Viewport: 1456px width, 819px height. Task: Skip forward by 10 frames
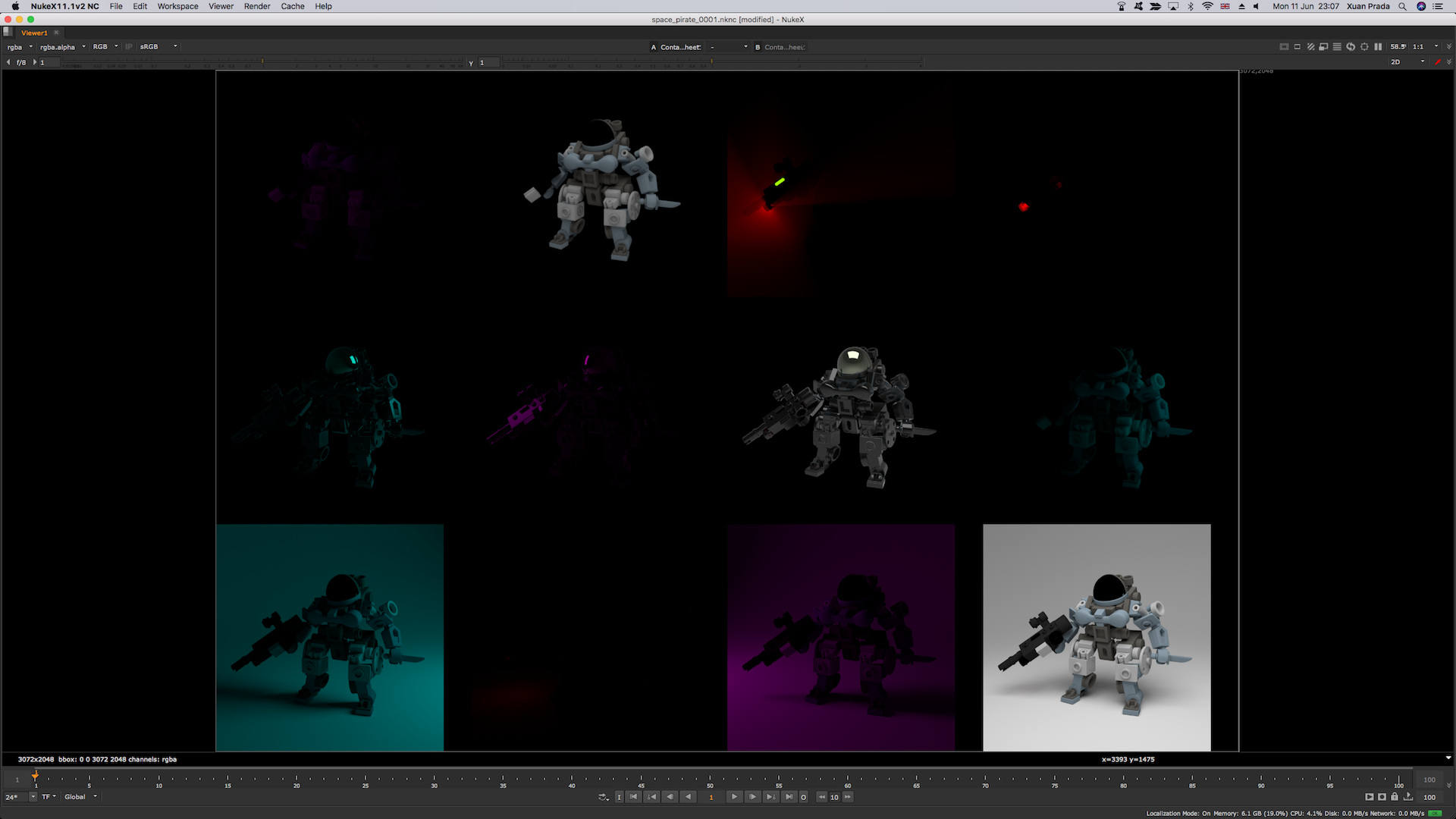click(x=848, y=797)
